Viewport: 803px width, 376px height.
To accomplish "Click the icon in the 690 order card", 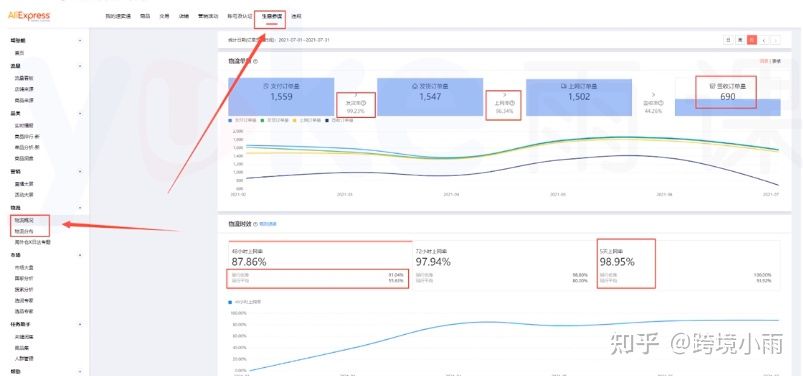I will tap(712, 86).
